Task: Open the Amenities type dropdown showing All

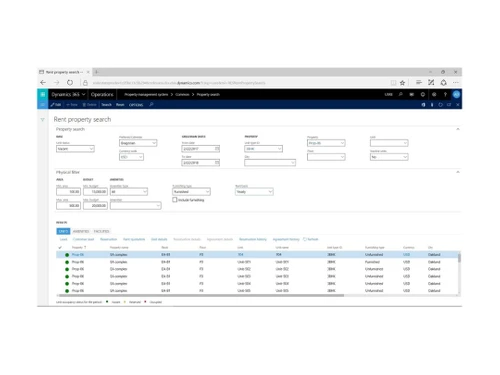Action: 129,192
